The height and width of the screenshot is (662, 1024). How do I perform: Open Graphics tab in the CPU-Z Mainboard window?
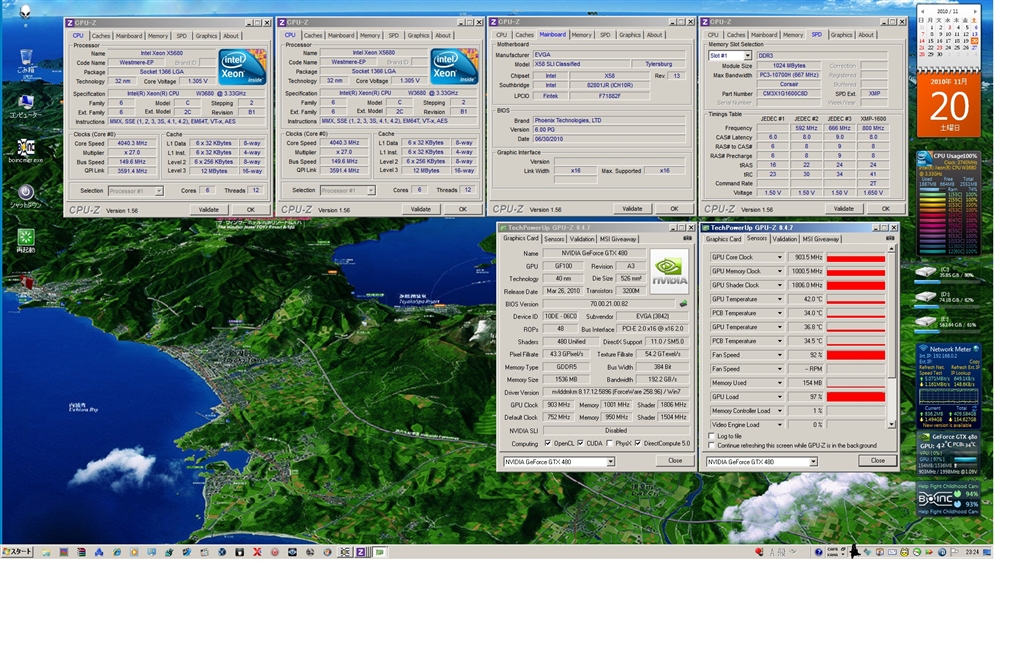coord(630,35)
